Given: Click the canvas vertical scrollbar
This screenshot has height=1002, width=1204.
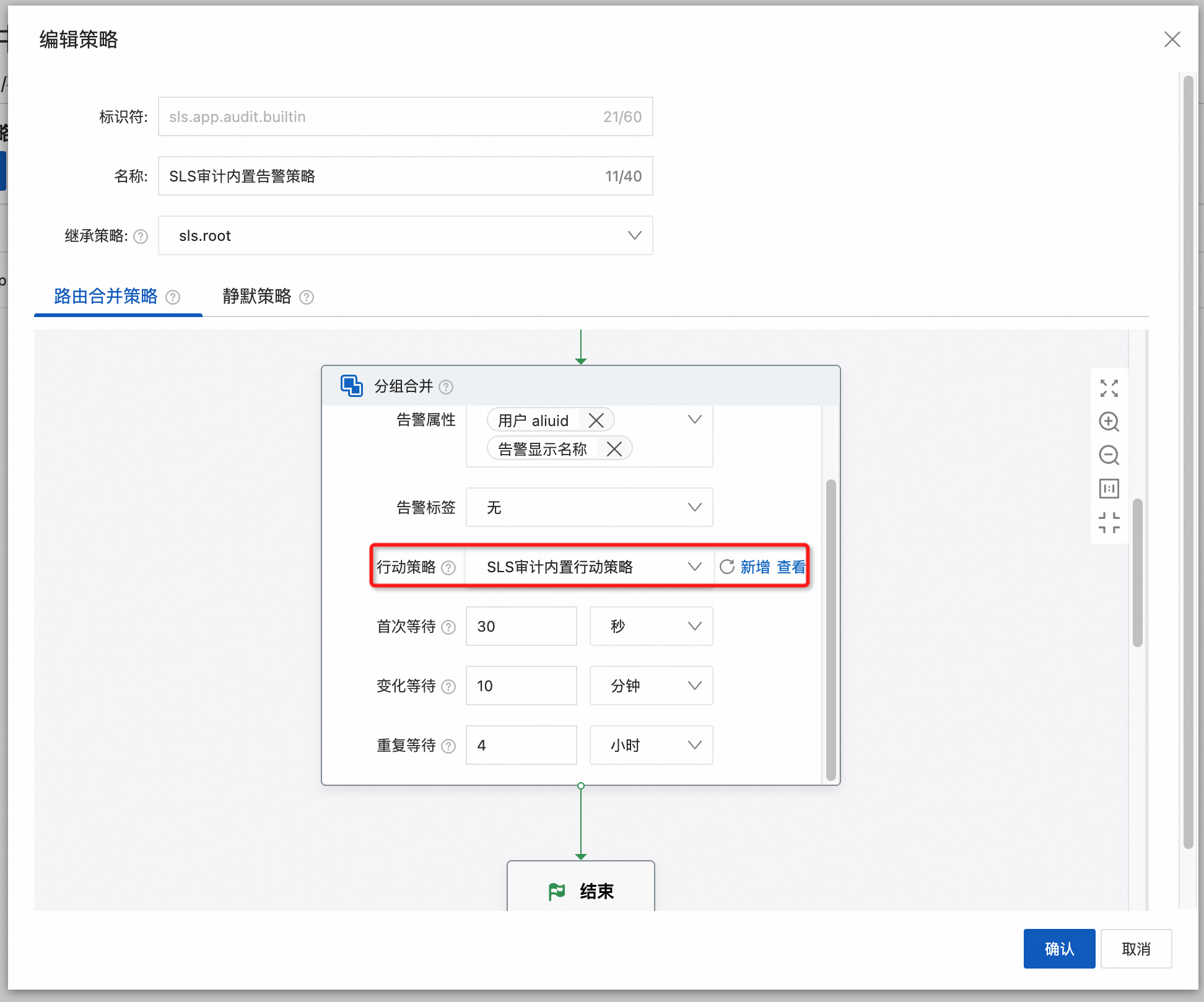Looking at the screenshot, I should pyautogui.click(x=1138, y=573).
